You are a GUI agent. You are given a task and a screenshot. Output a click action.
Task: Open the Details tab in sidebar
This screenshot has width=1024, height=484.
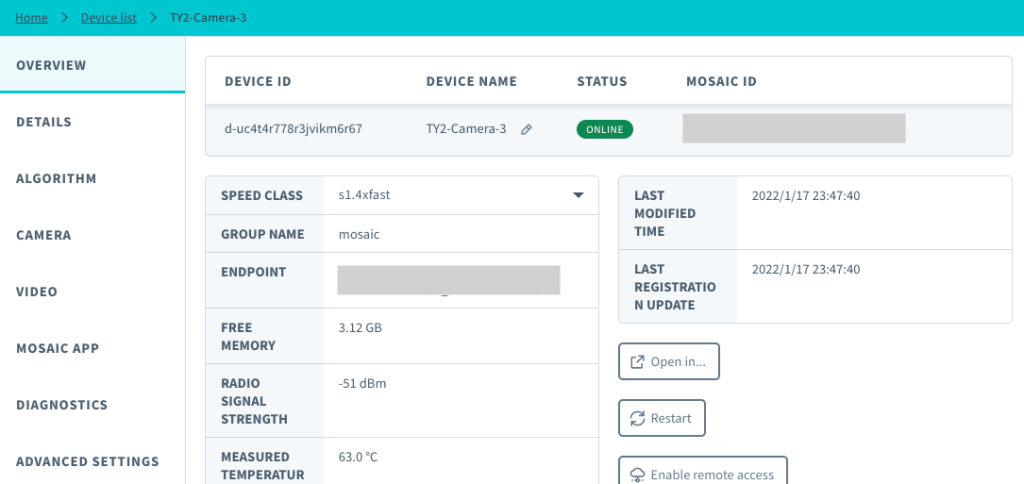click(44, 122)
